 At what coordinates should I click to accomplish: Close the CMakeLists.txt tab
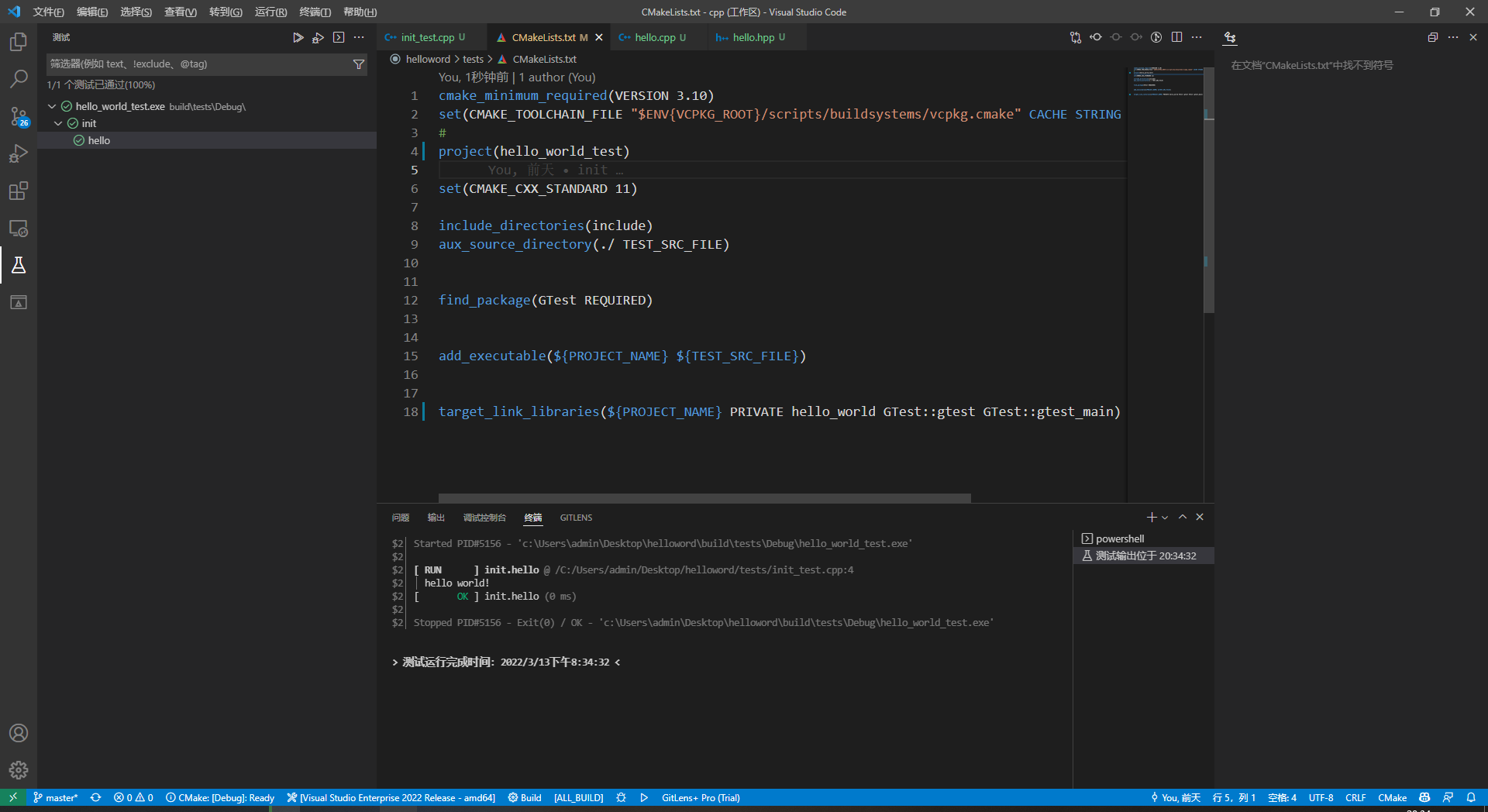599,37
